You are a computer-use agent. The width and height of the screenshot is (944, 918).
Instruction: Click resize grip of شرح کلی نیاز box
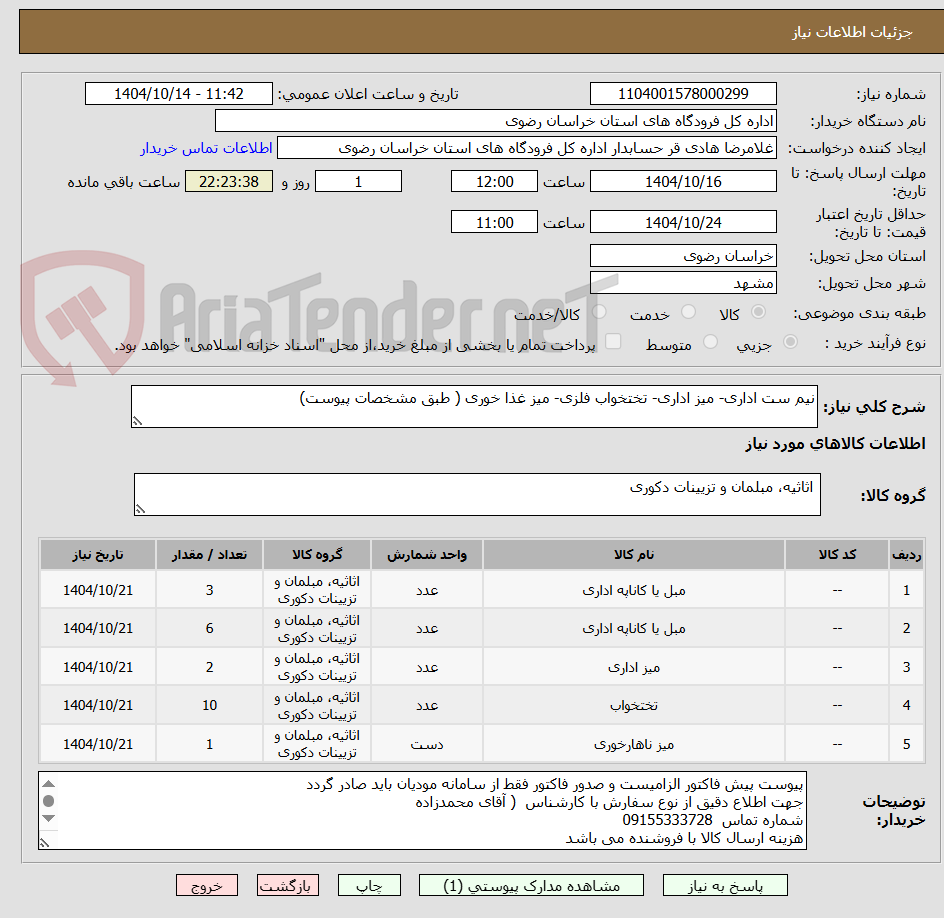click(x=137, y=421)
